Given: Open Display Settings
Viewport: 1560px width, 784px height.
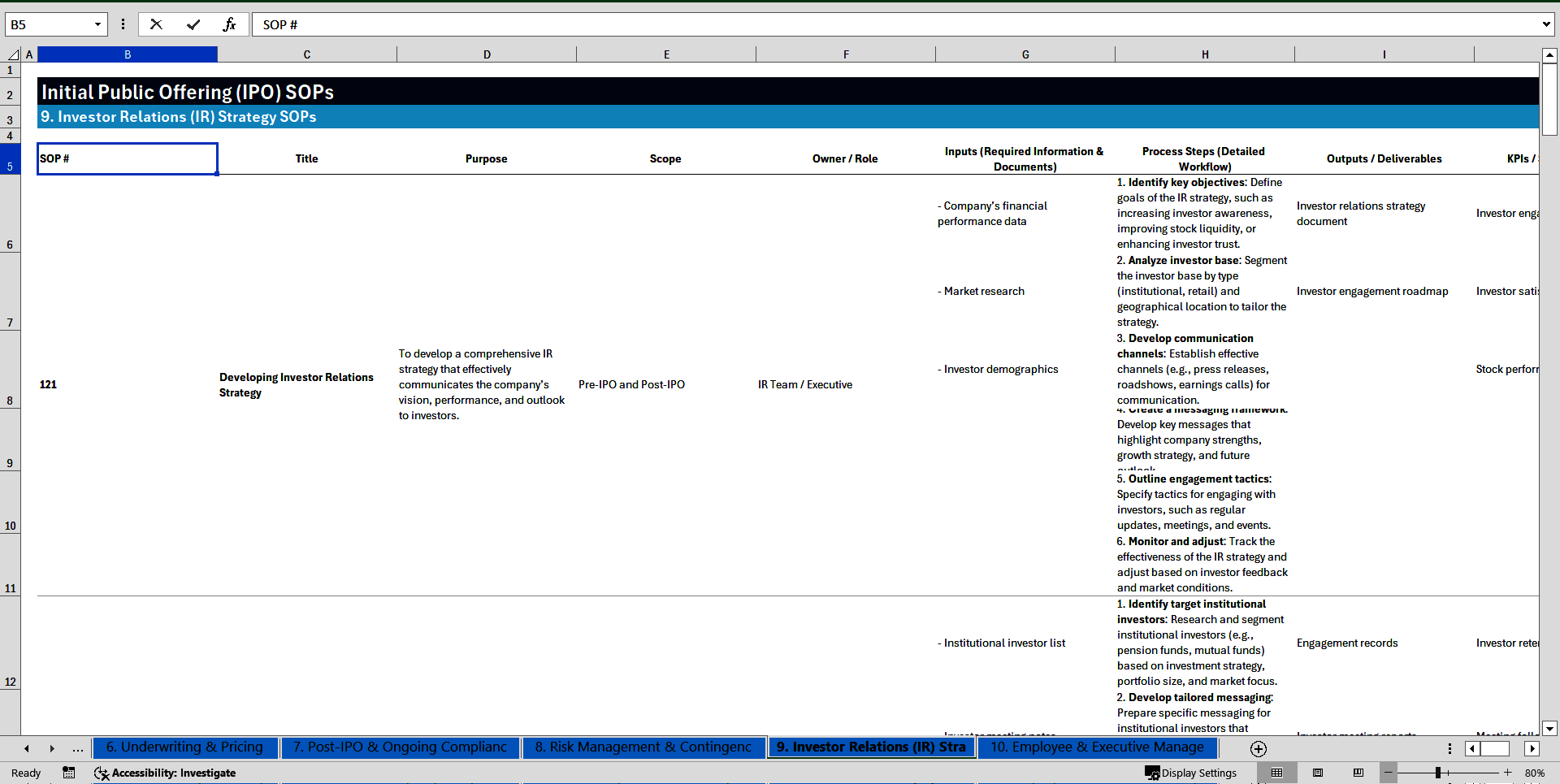Looking at the screenshot, I should [1191, 773].
